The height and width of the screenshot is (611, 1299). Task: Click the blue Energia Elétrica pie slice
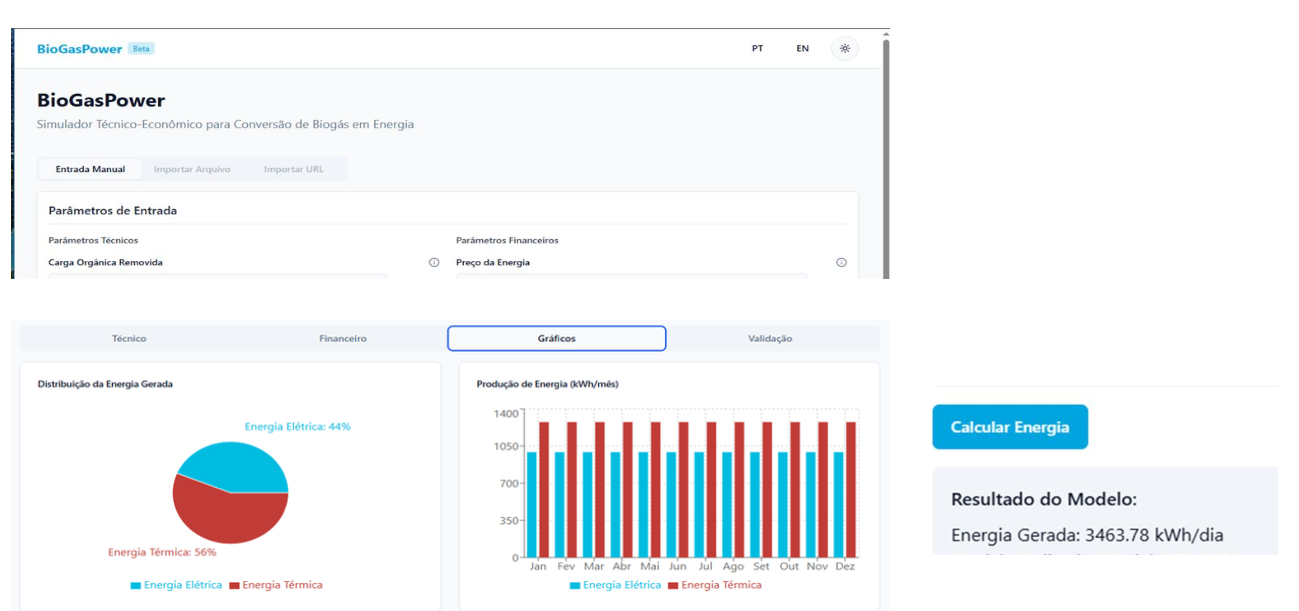tap(235, 465)
